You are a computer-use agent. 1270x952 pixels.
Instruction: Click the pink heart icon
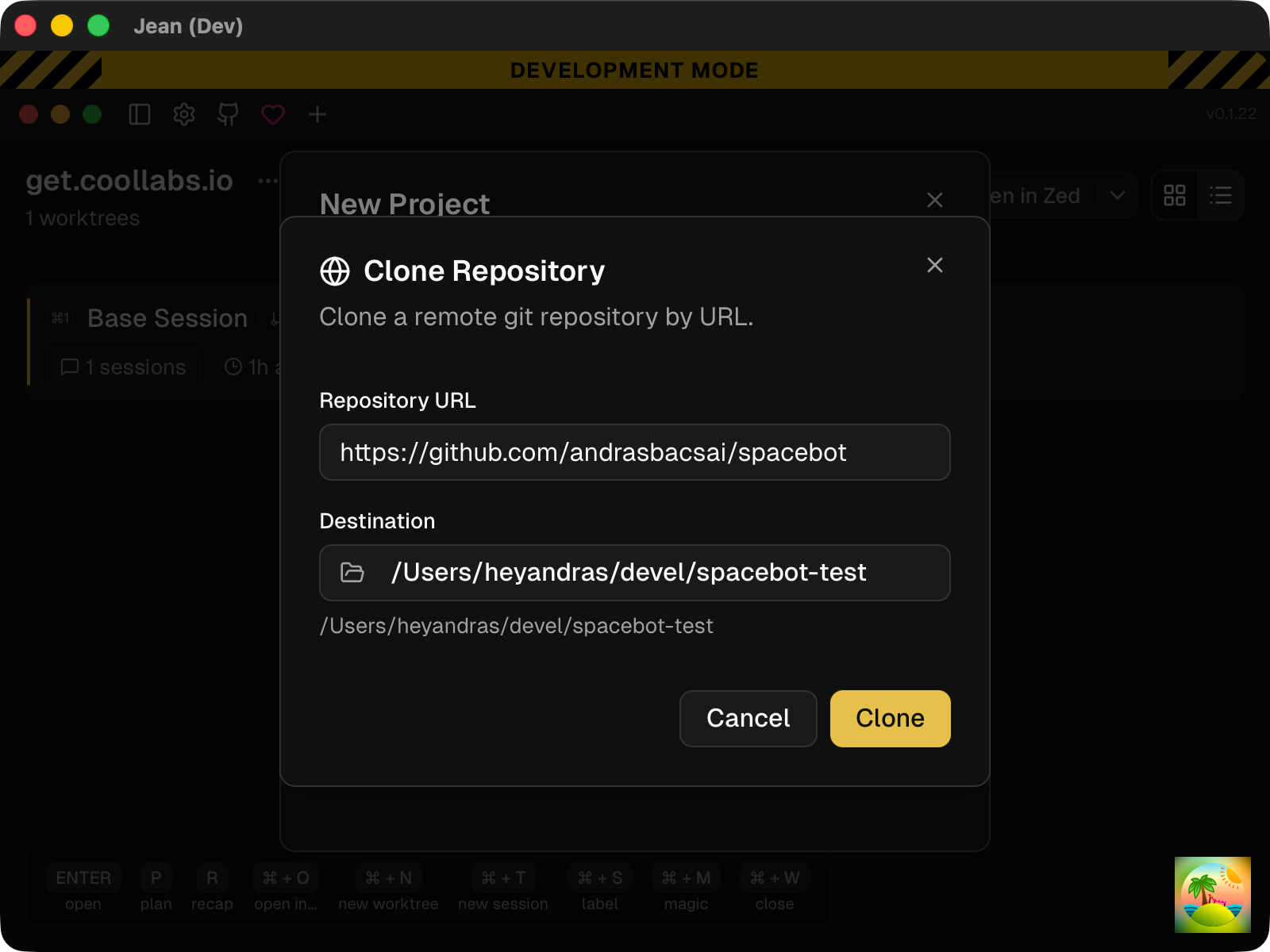tap(273, 114)
